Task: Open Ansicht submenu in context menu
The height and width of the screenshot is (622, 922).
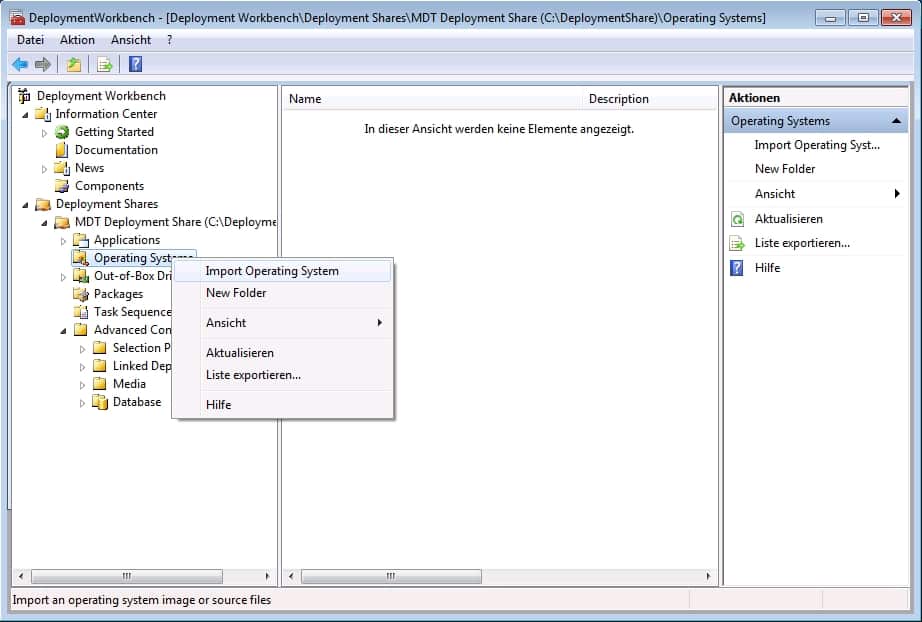Action: [x=283, y=323]
